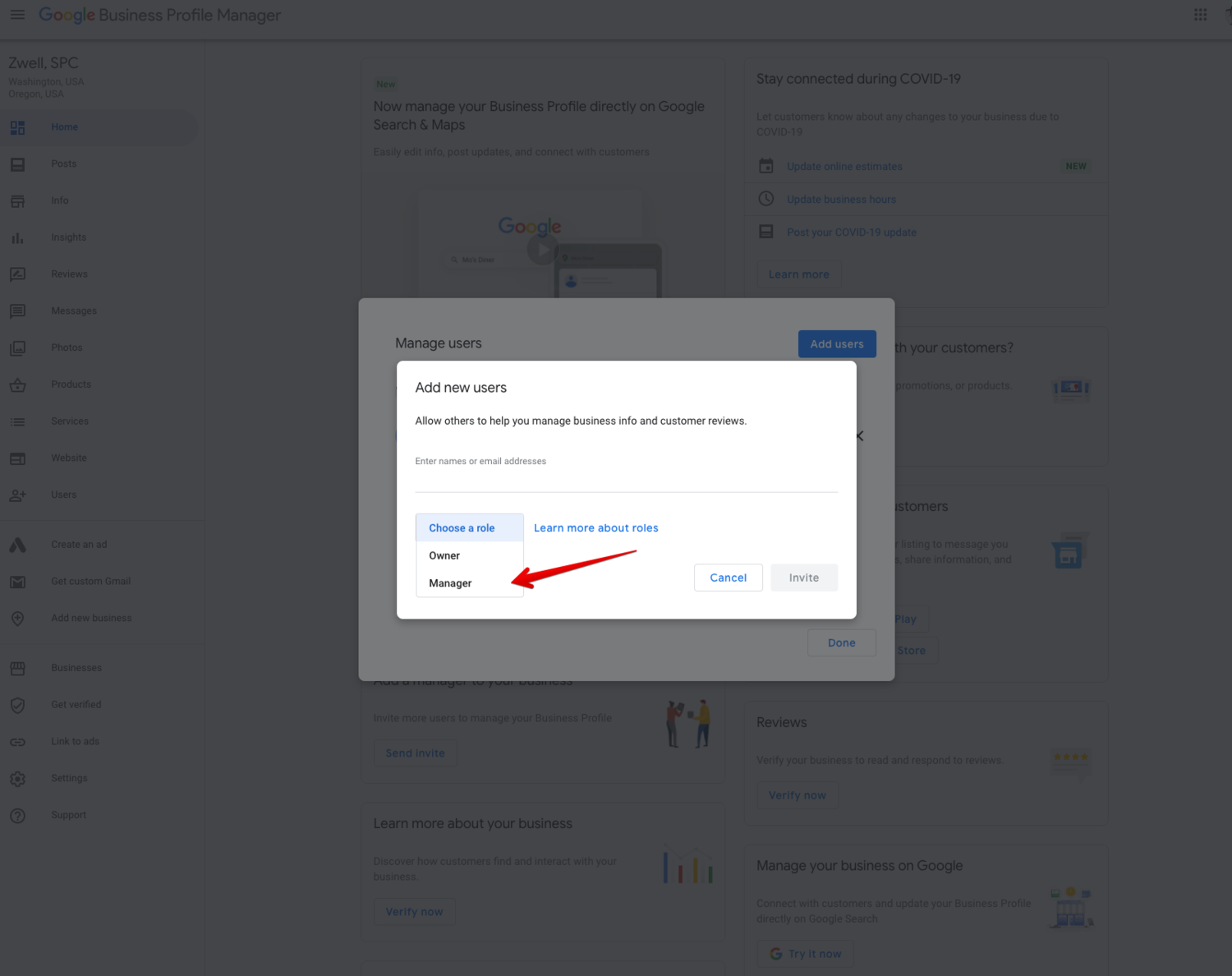This screenshot has height=976, width=1232.
Task: Click the Messages chat icon
Action: [17, 311]
